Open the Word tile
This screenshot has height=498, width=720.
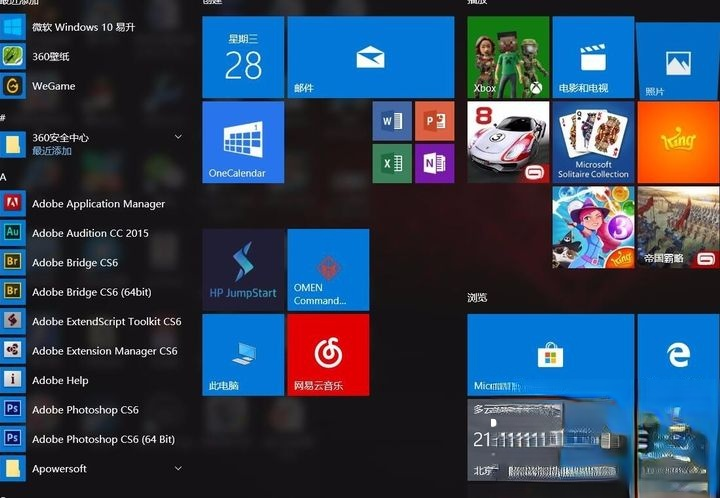pyautogui.click(x=392, y=121)
